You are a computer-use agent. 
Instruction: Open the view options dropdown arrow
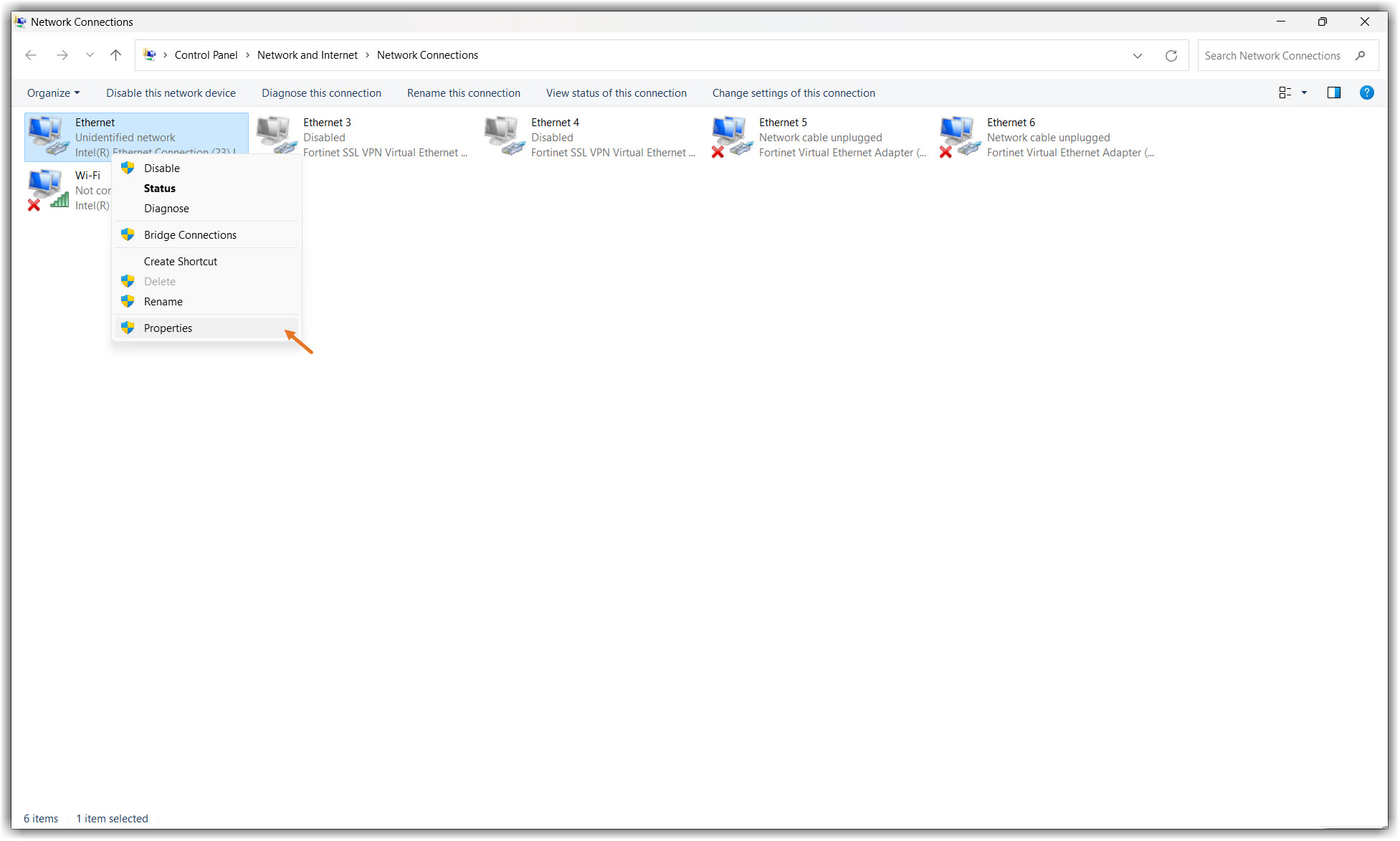click(x=1304, y=92)
